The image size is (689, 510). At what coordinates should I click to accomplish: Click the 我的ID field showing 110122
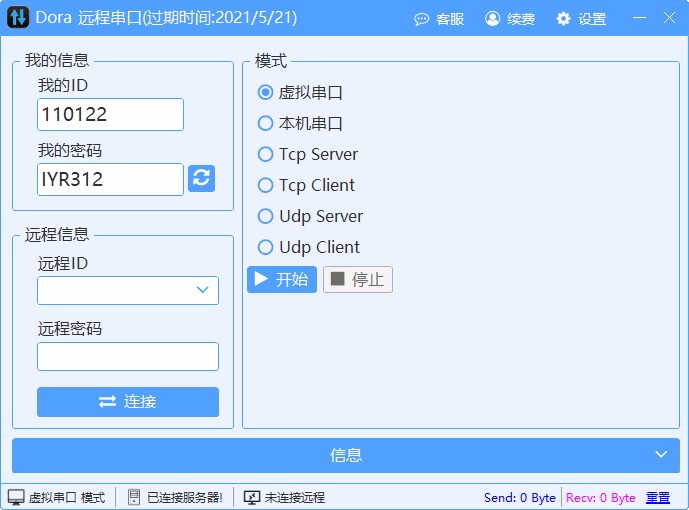pyautogui.click(x=110, y=114)
